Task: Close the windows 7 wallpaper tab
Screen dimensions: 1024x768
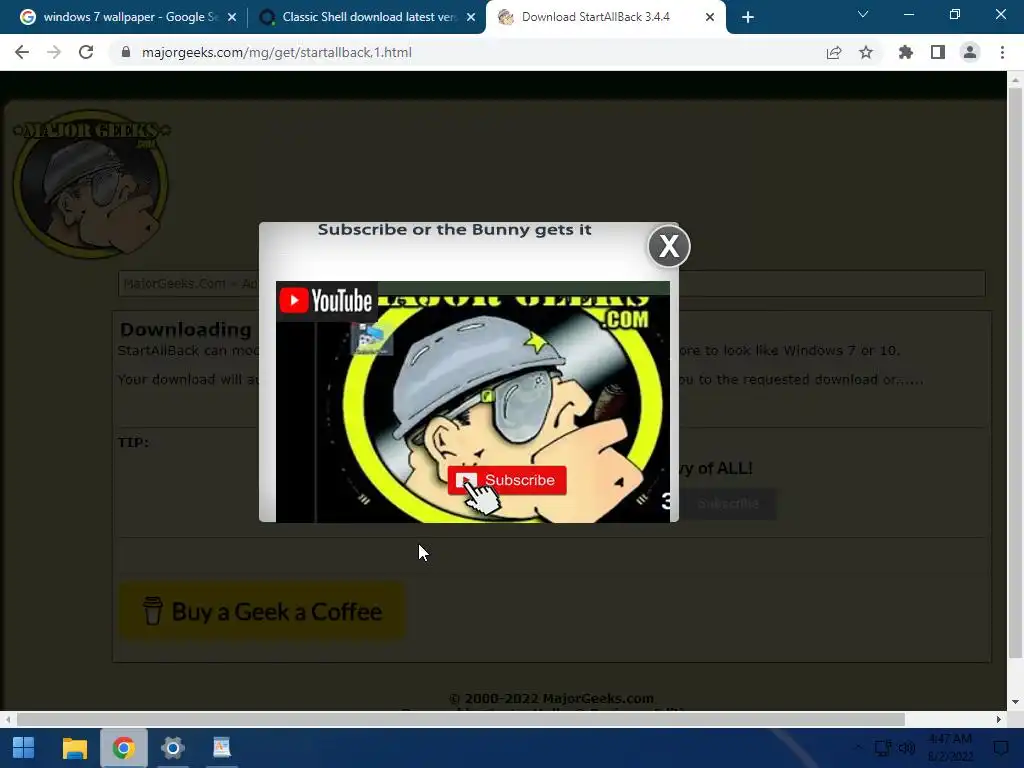Action: [232, 18]
